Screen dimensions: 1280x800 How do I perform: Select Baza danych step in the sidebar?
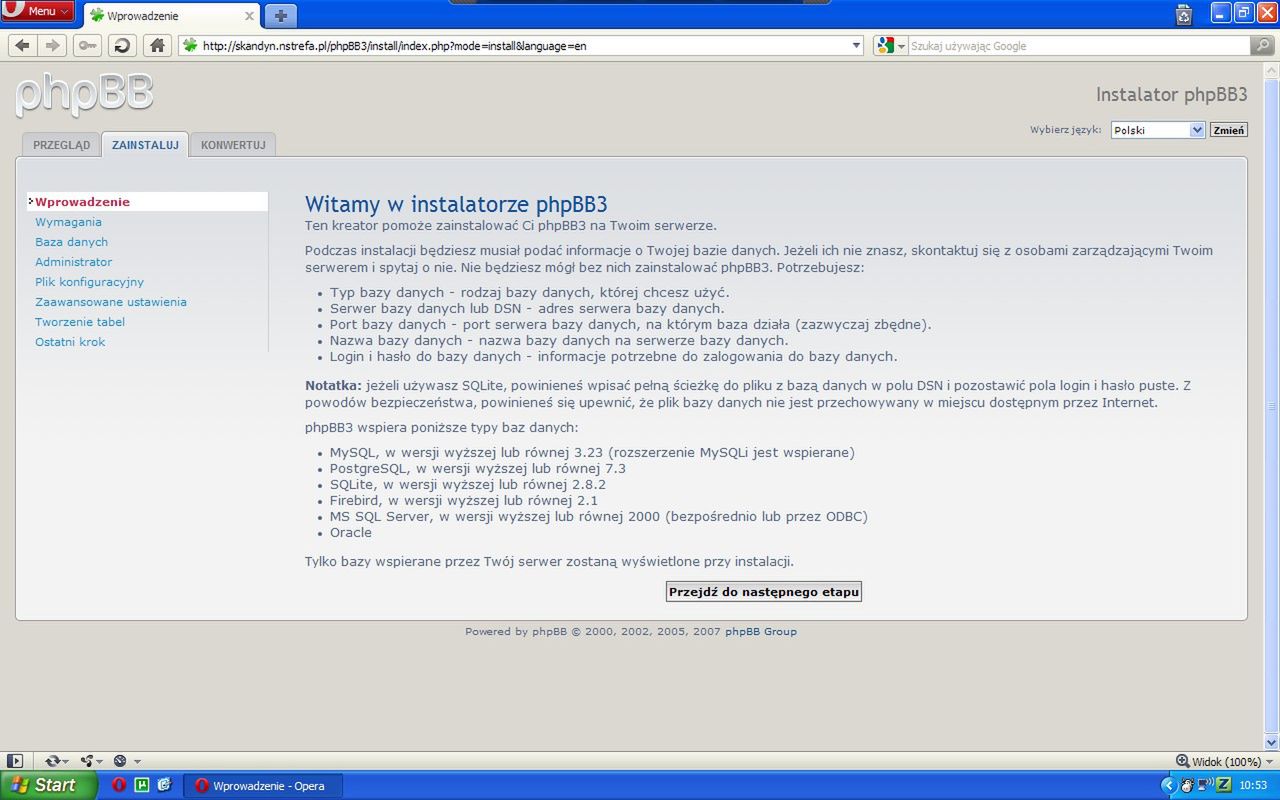[x=71, y=242]
